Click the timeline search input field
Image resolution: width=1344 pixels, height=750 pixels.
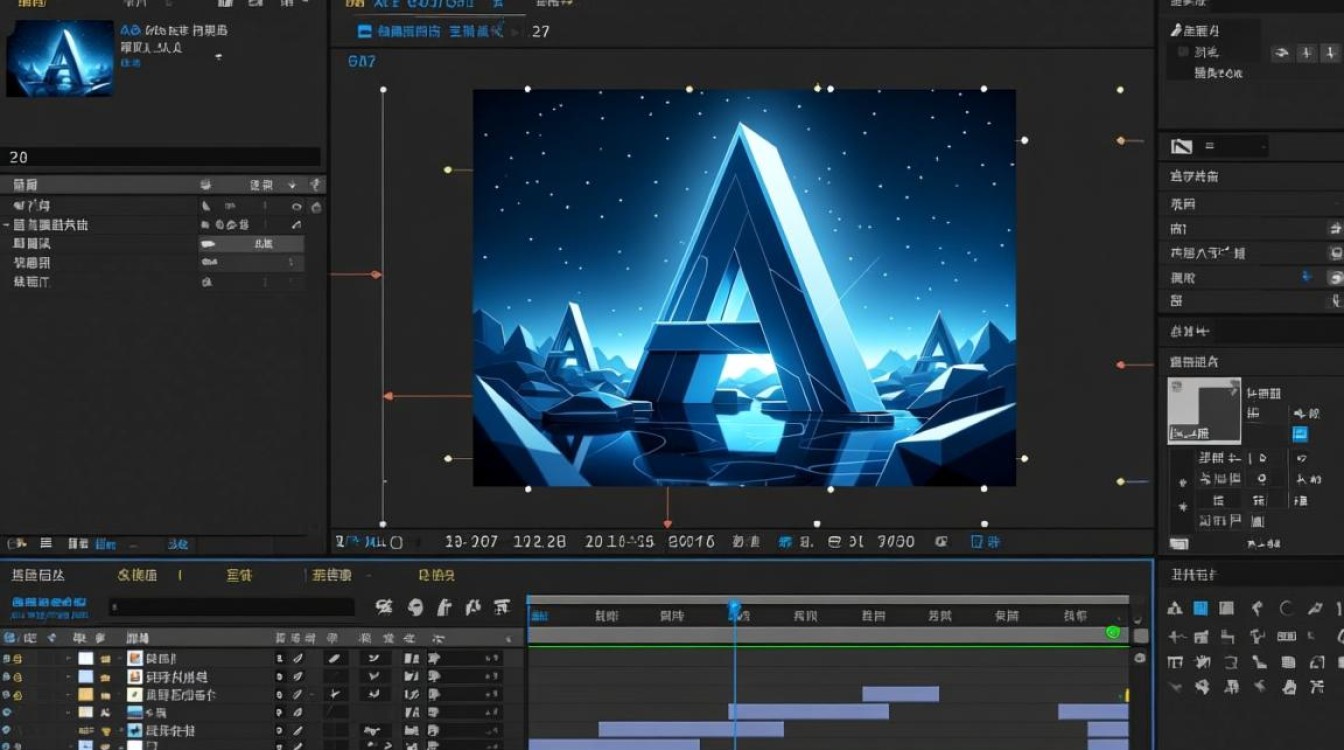click(232, 607)
